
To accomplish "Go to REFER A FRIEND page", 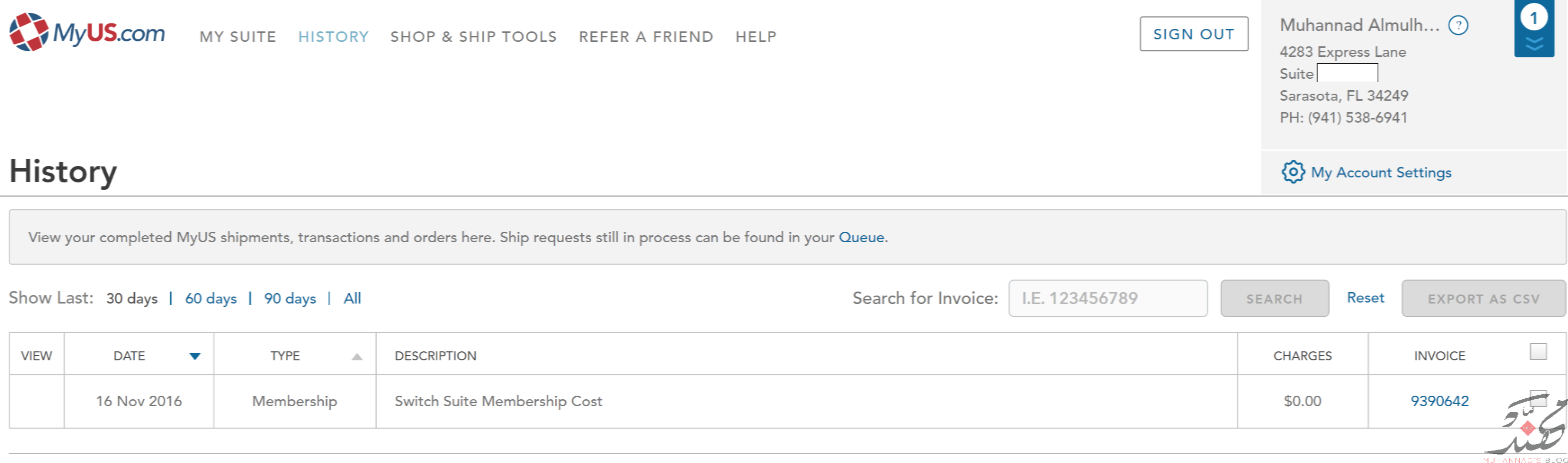I will tap(646, 37).
